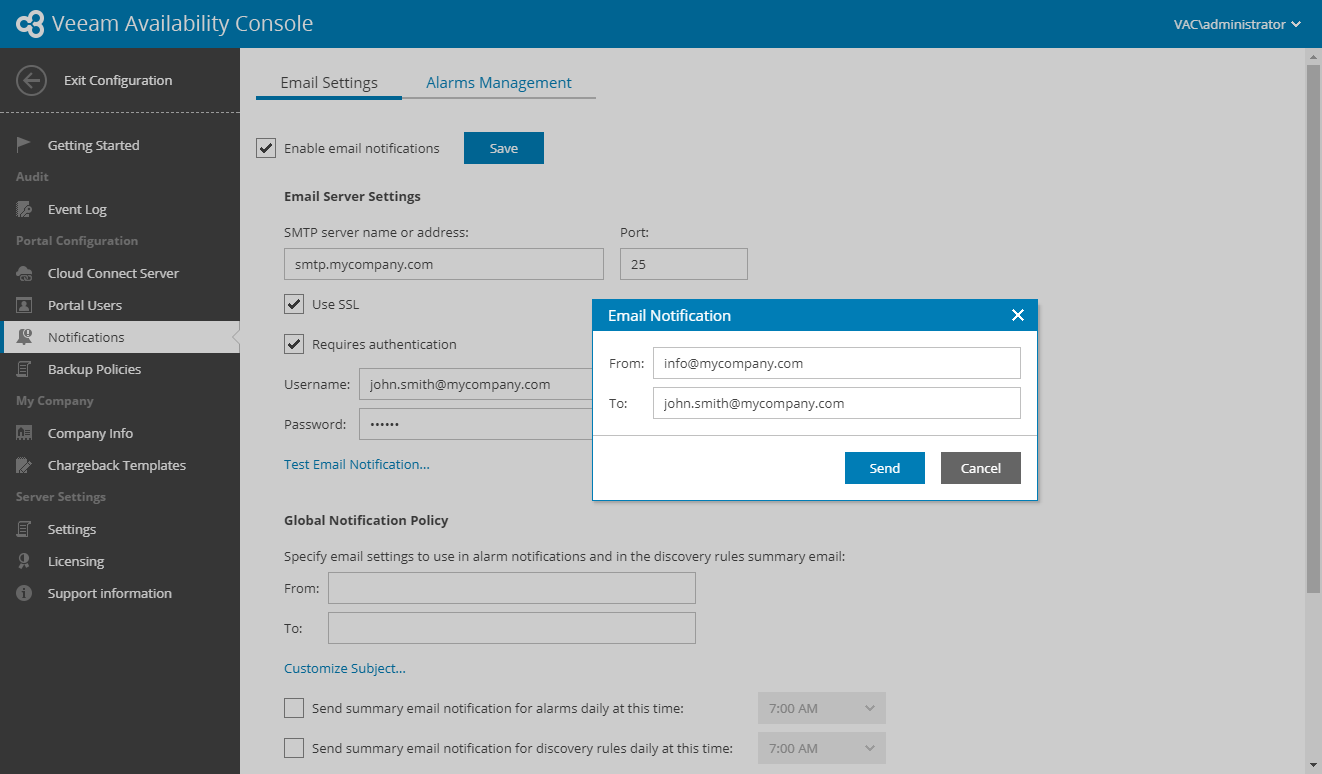Open alarms summary time dropdown
Screen dimensions: 1322x774
(821, 708)
